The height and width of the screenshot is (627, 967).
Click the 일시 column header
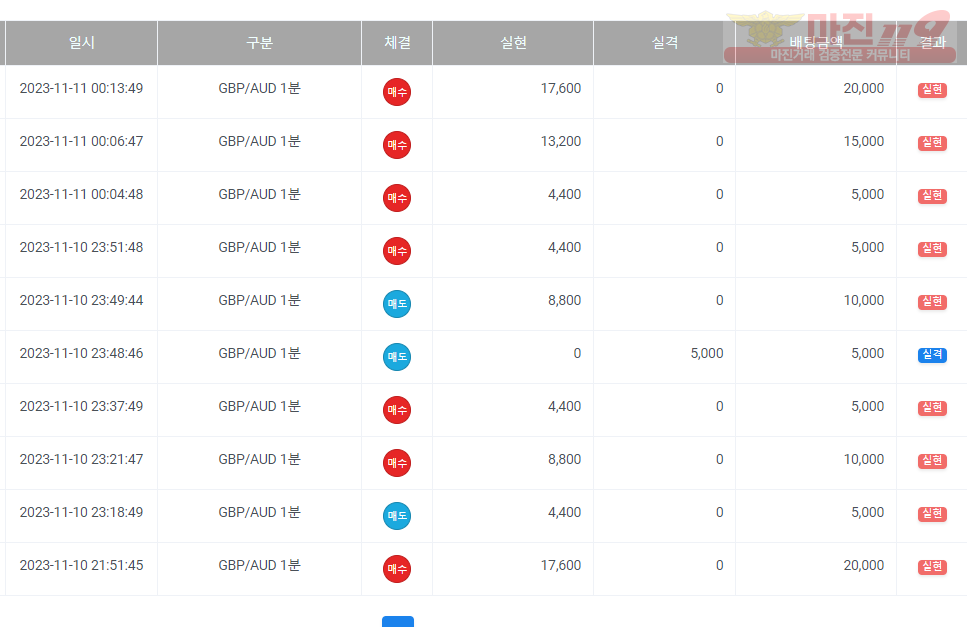pos(81,43)
